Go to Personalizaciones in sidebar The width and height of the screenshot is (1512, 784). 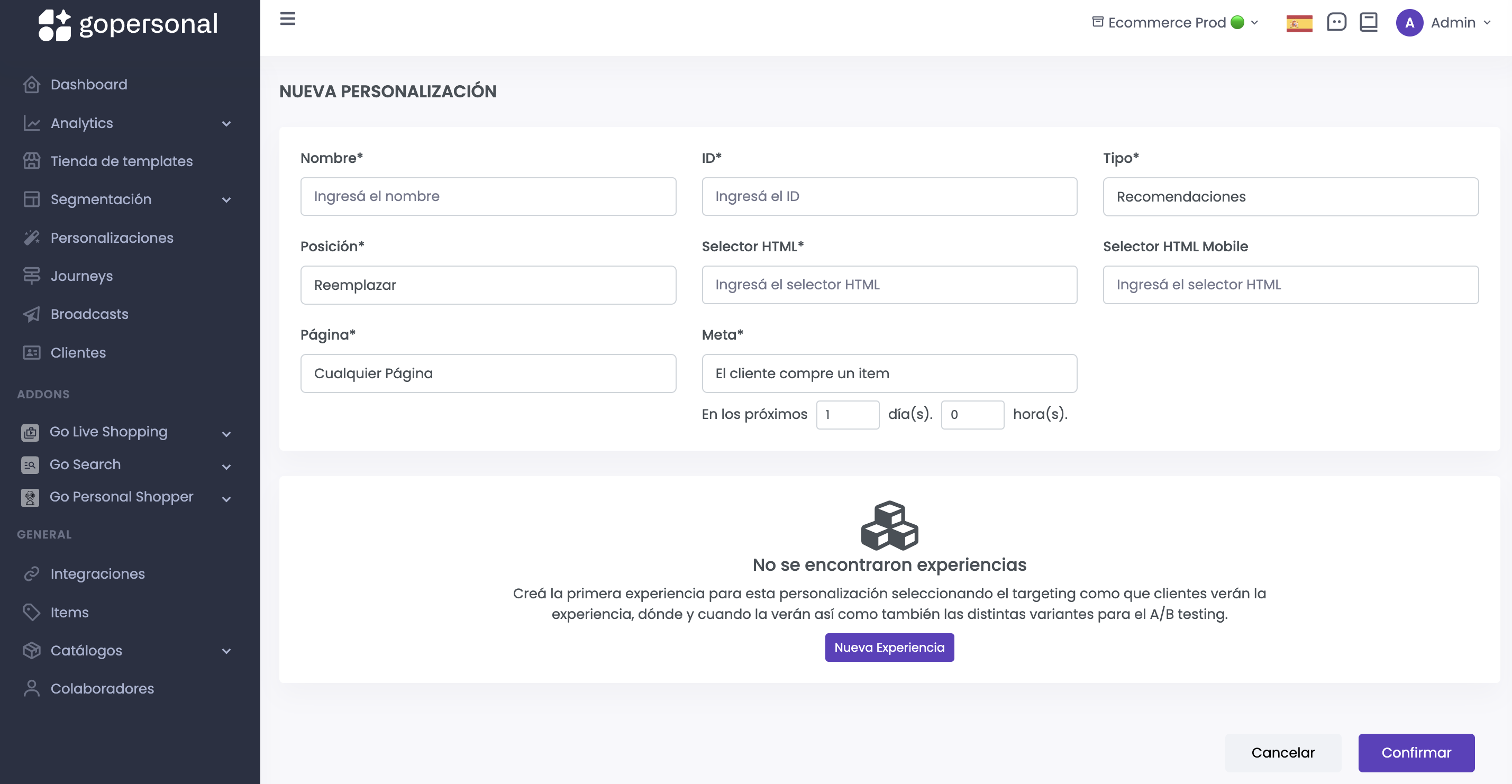coord(112,238)
